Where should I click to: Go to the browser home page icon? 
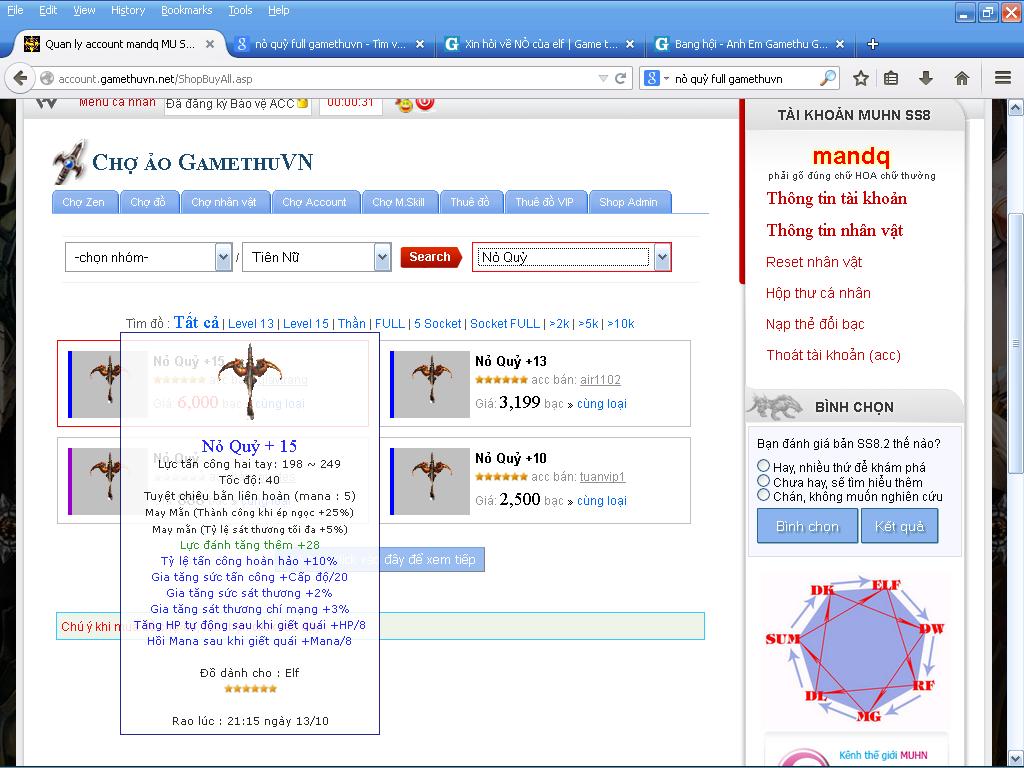[x=961, y=78]
